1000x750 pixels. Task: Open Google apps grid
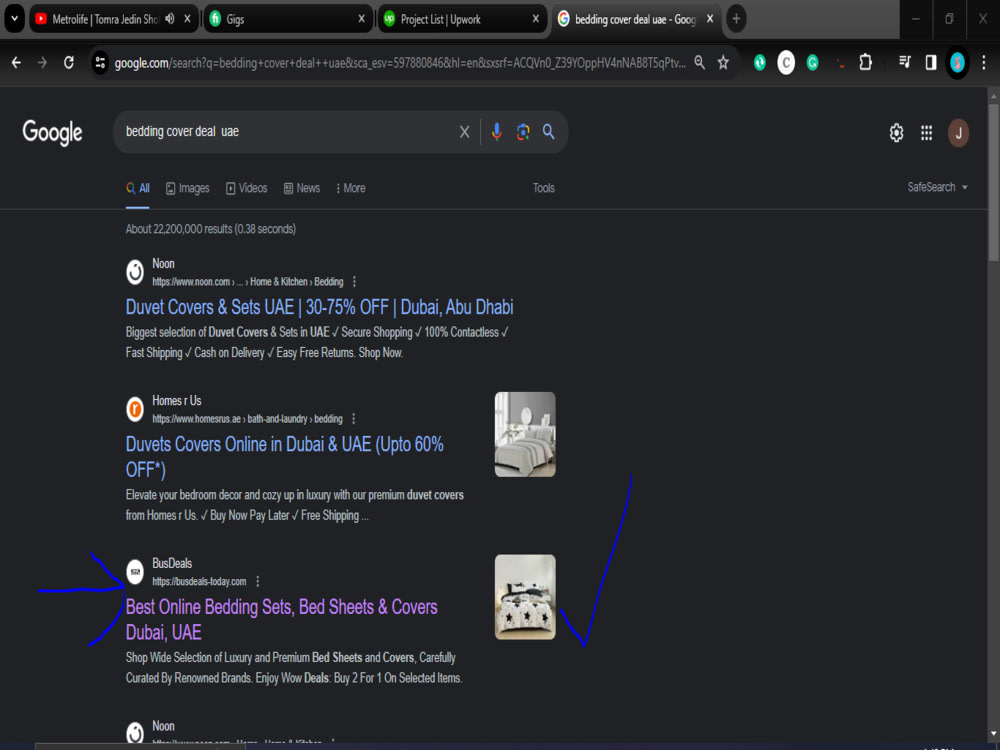click(x=927, y=133)
